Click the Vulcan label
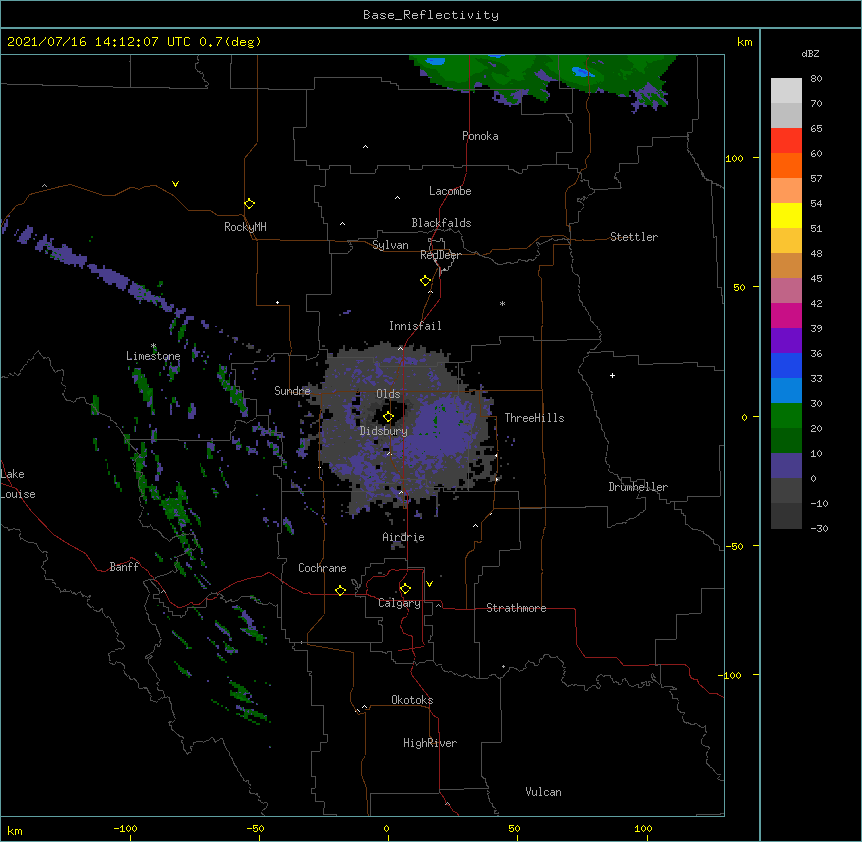Image resolution: width=862 pixels, height=842 pixels. click(543, 792)
